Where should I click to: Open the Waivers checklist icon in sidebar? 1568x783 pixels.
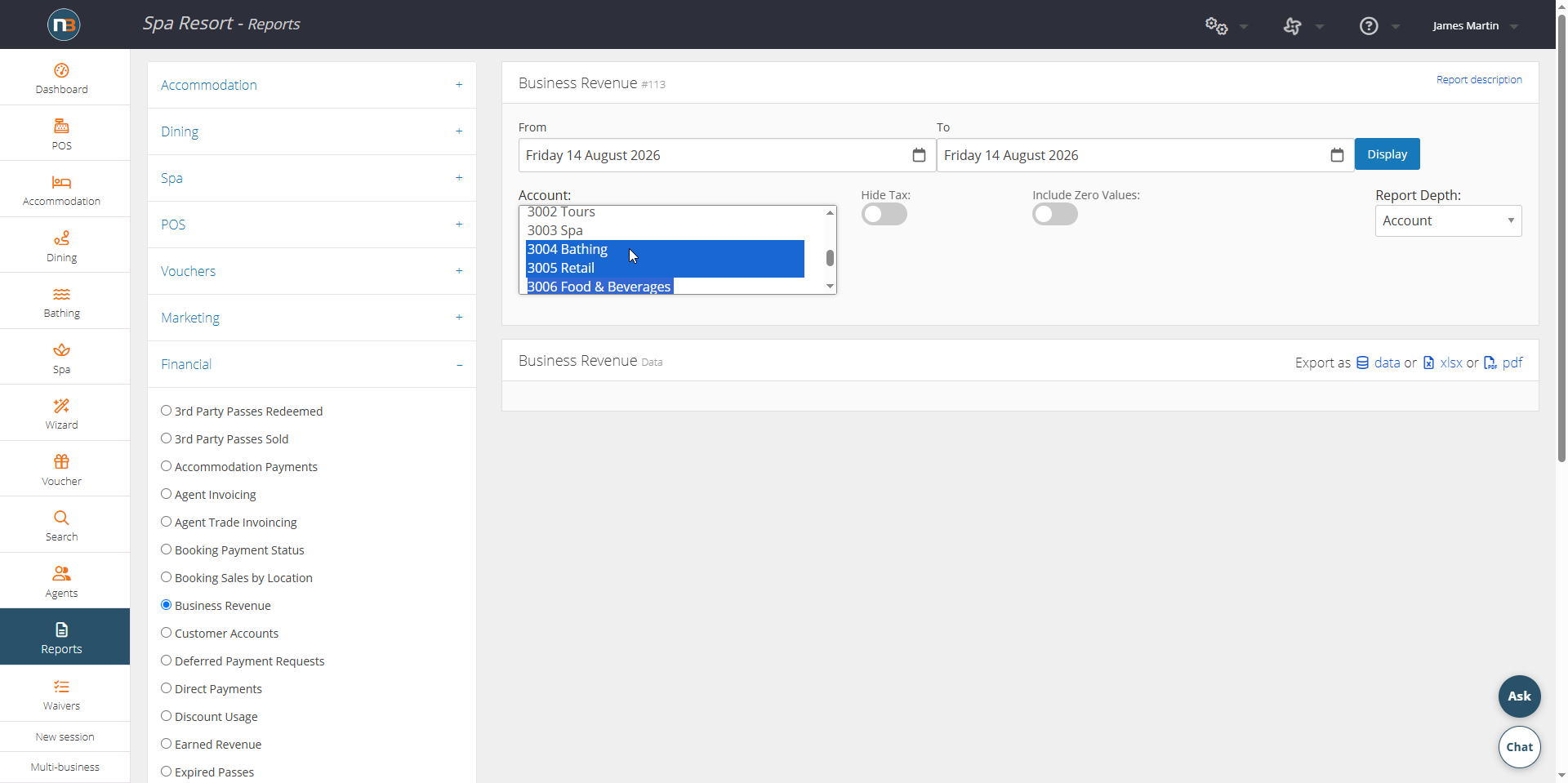tap(61, 687)
